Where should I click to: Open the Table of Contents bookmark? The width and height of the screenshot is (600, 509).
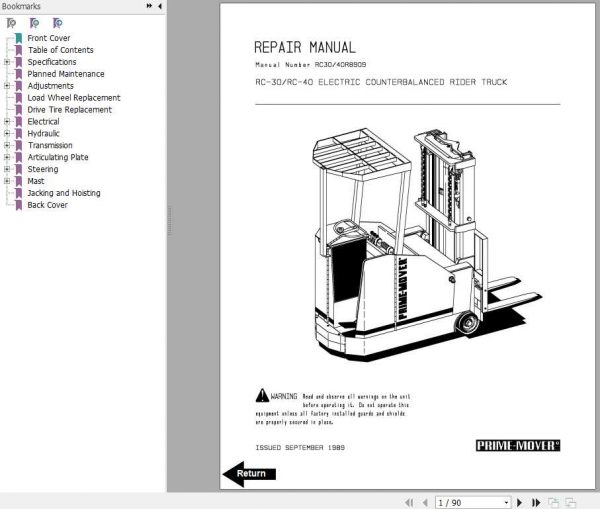(x=60, y=50)
